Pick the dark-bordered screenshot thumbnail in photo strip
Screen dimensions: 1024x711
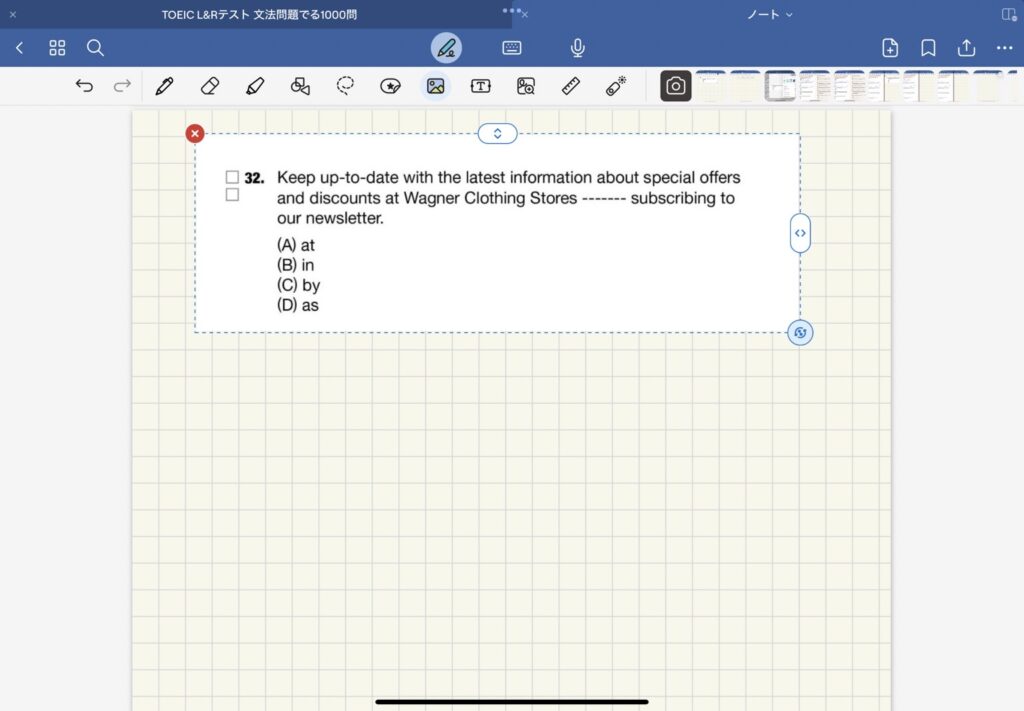click(780, 86)
